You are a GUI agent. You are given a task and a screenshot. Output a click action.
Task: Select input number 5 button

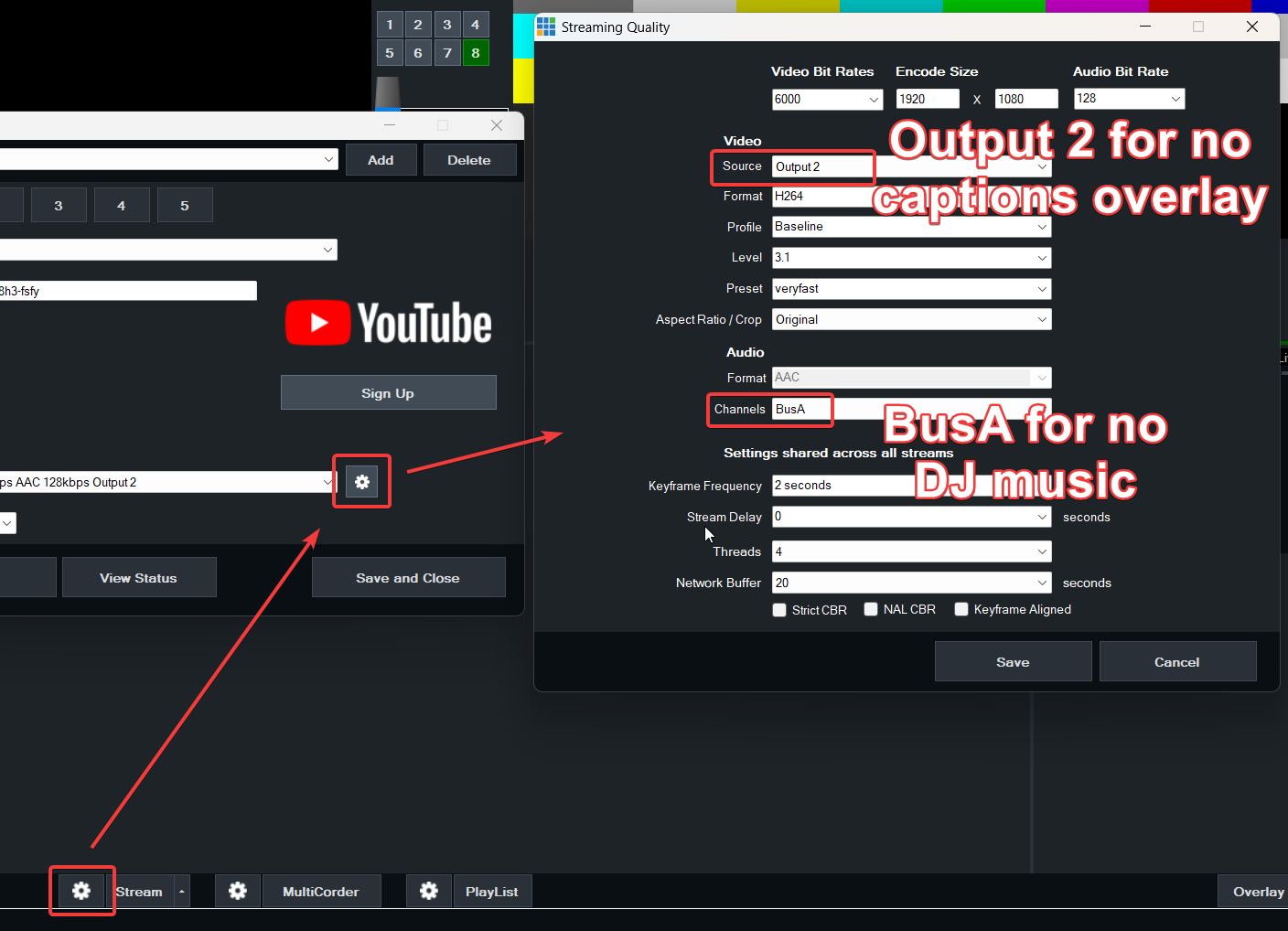coord(390,53)
